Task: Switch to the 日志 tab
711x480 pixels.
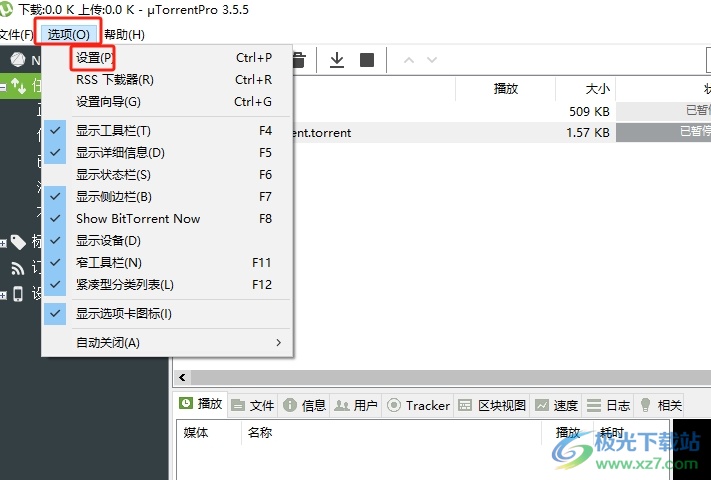Action: (608, 405)
